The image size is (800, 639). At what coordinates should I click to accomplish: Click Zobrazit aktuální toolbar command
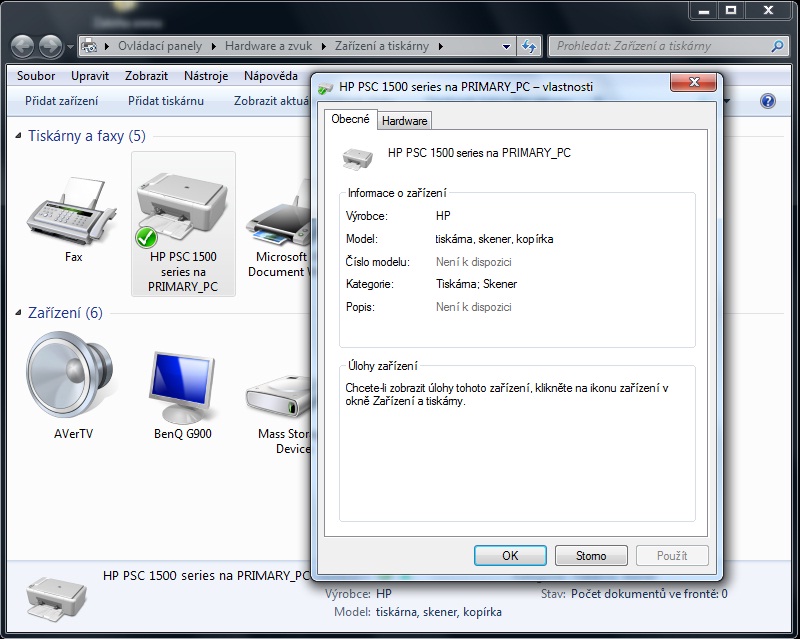271,101
